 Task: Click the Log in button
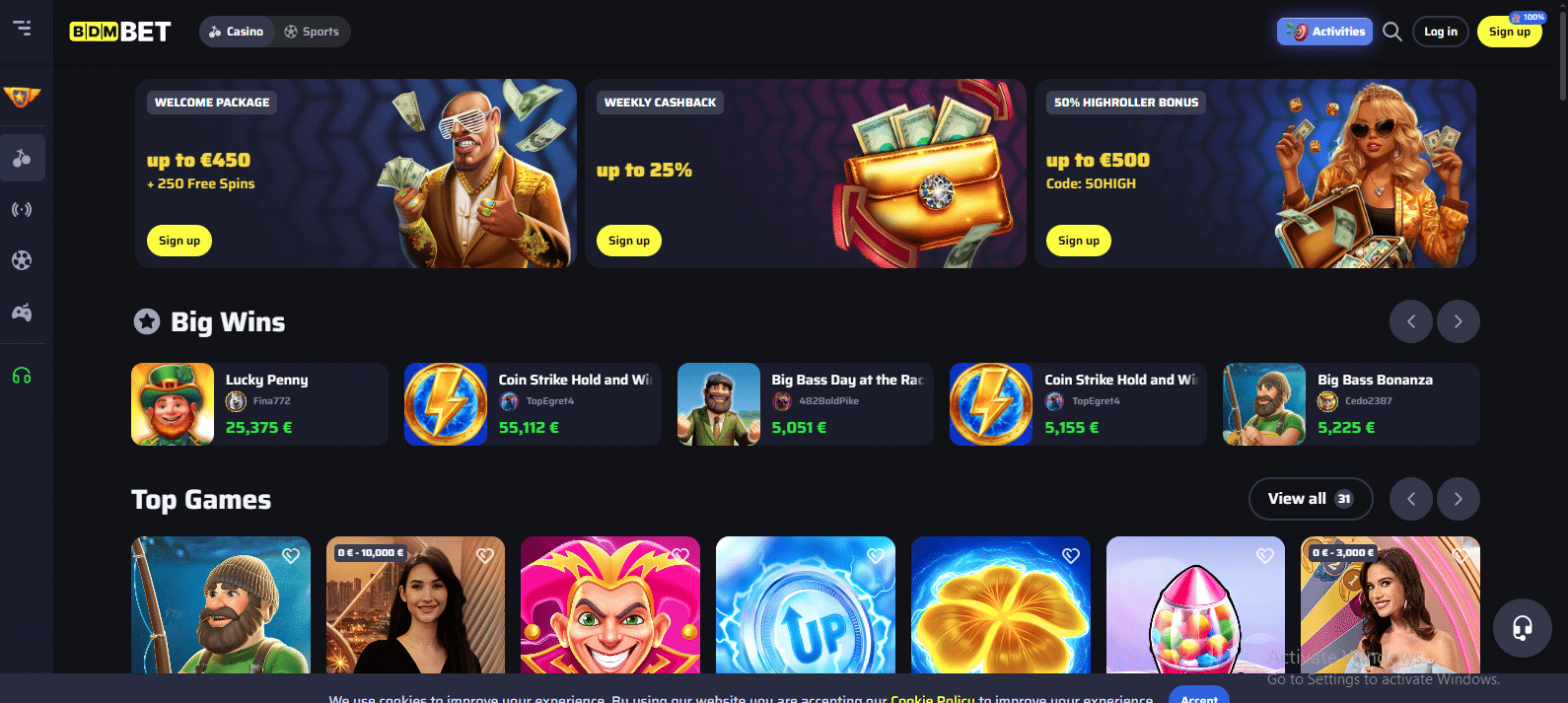coord(1441,32)
